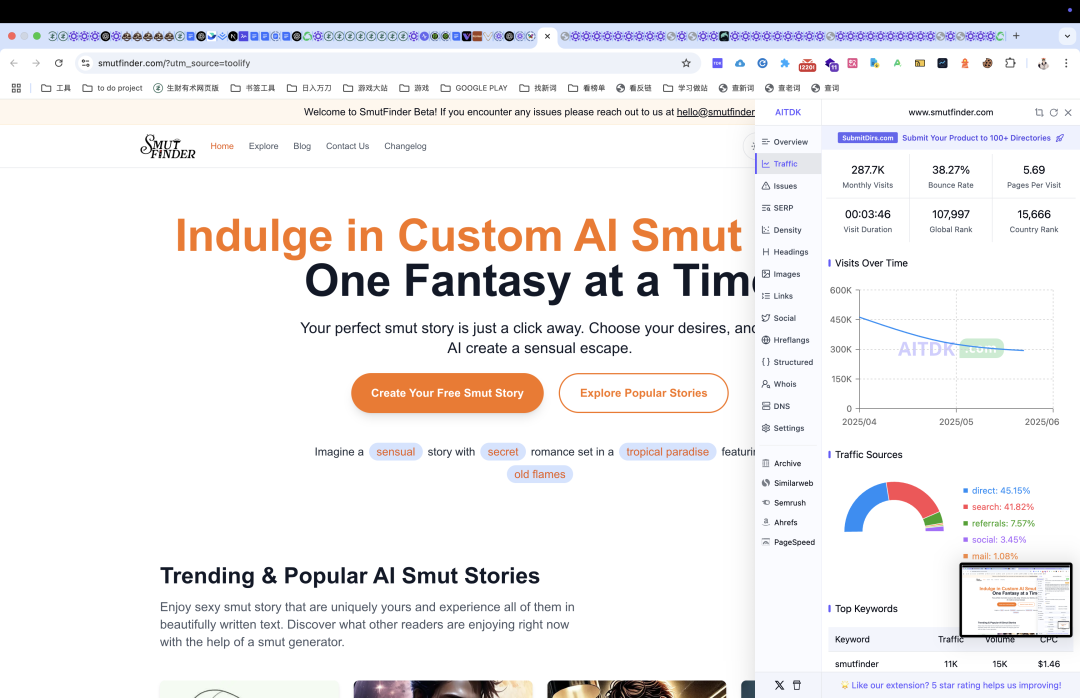Screen dimensions: 1080x698
Task: Open a new browser tab
Action: pos(1016,36)
